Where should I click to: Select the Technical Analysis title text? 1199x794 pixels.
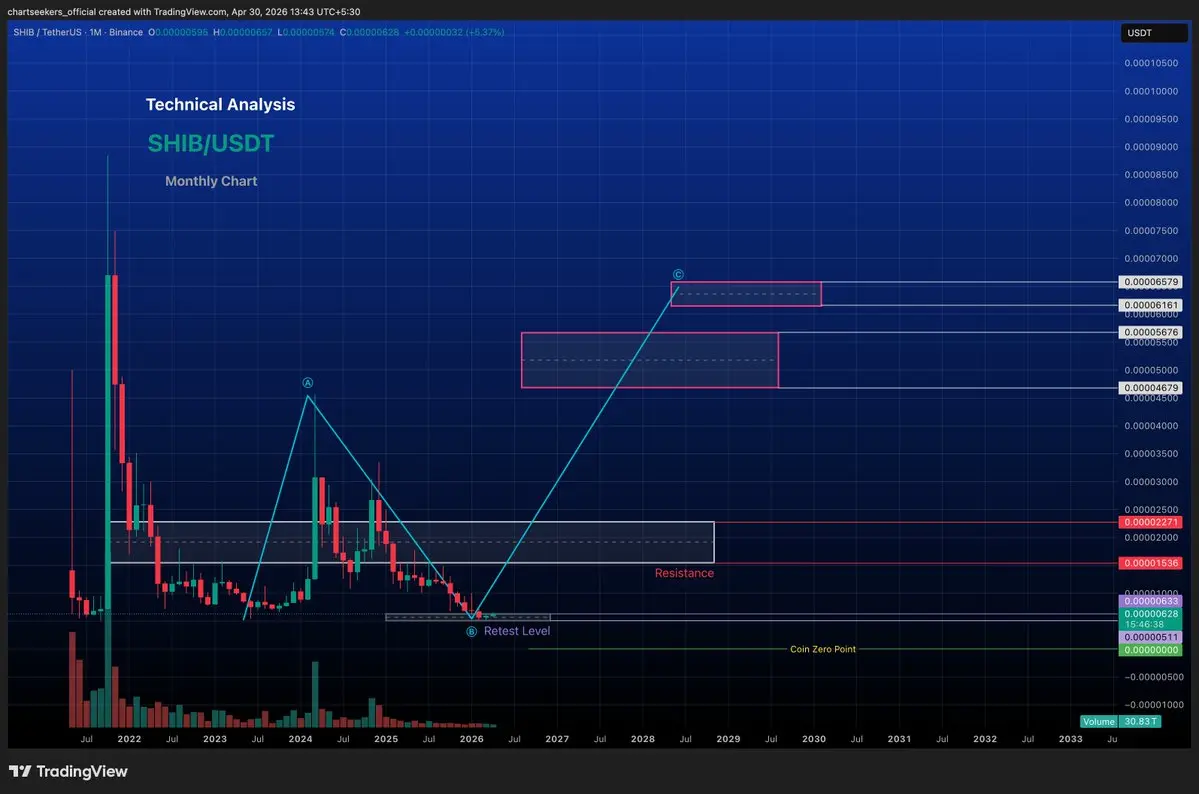pyautogui.click(x=220, y=105)
